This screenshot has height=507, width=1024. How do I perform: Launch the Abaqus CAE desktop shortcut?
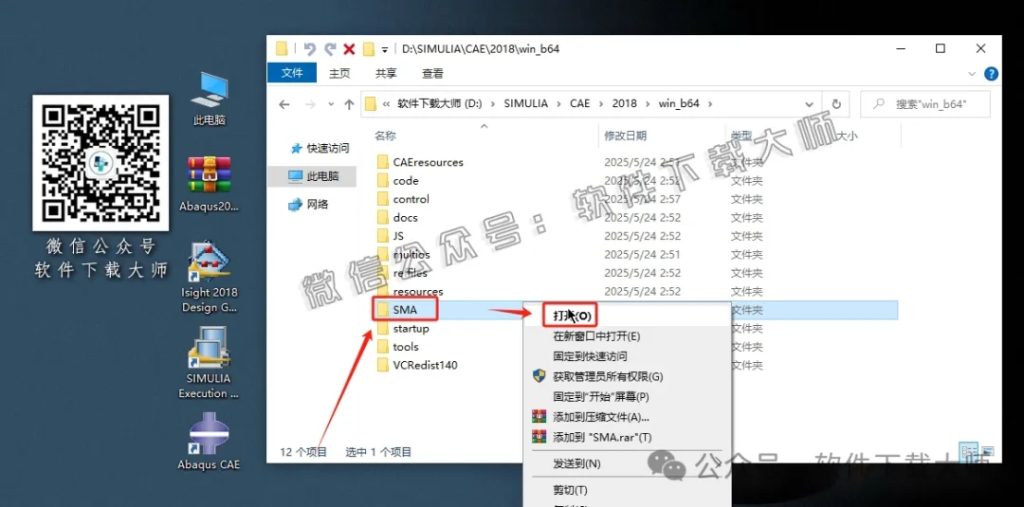[x=209, y=441]
